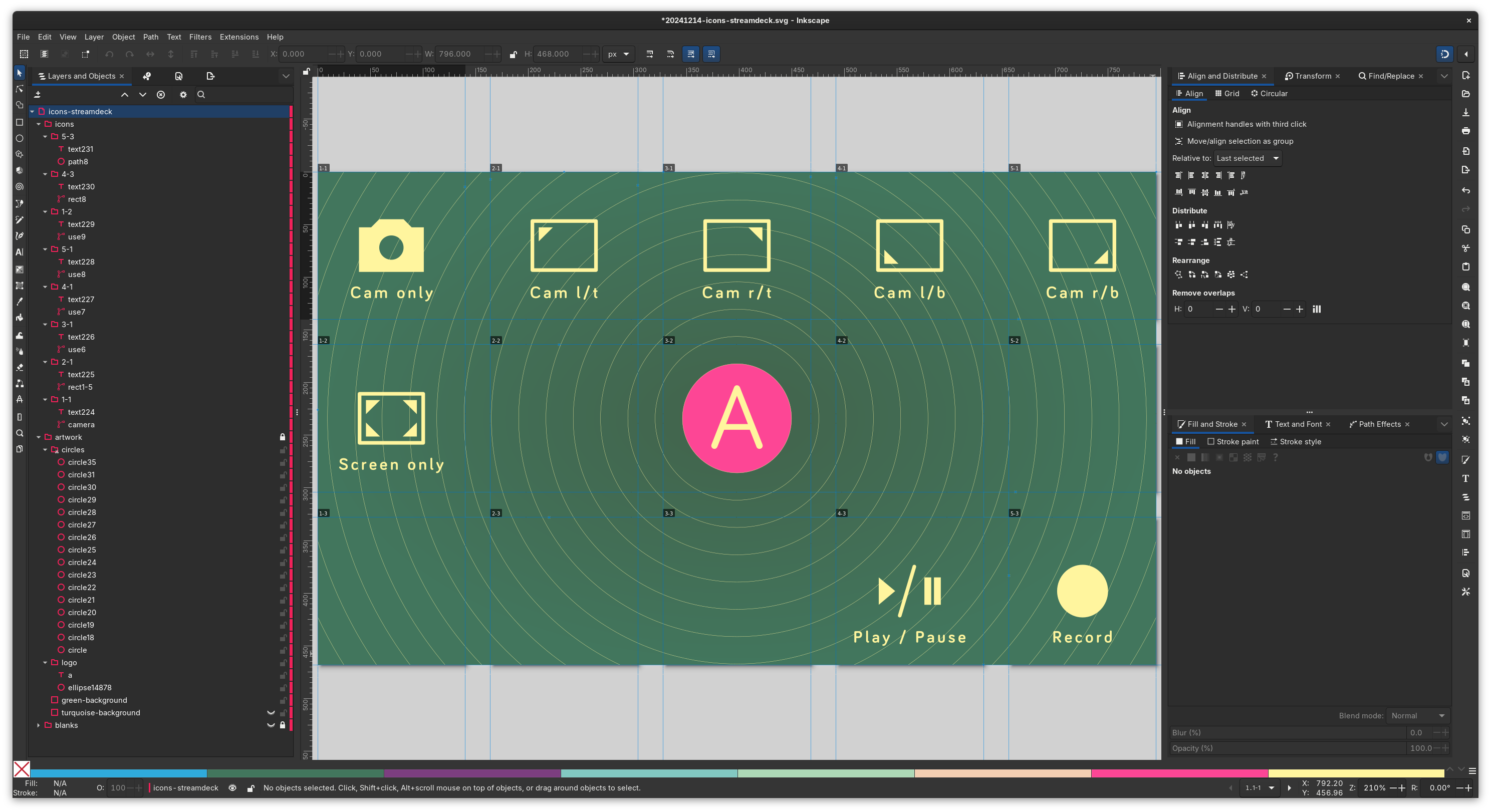
Task: Select the Zoom tool in toolbox
Action: click(x=19, y=433)
